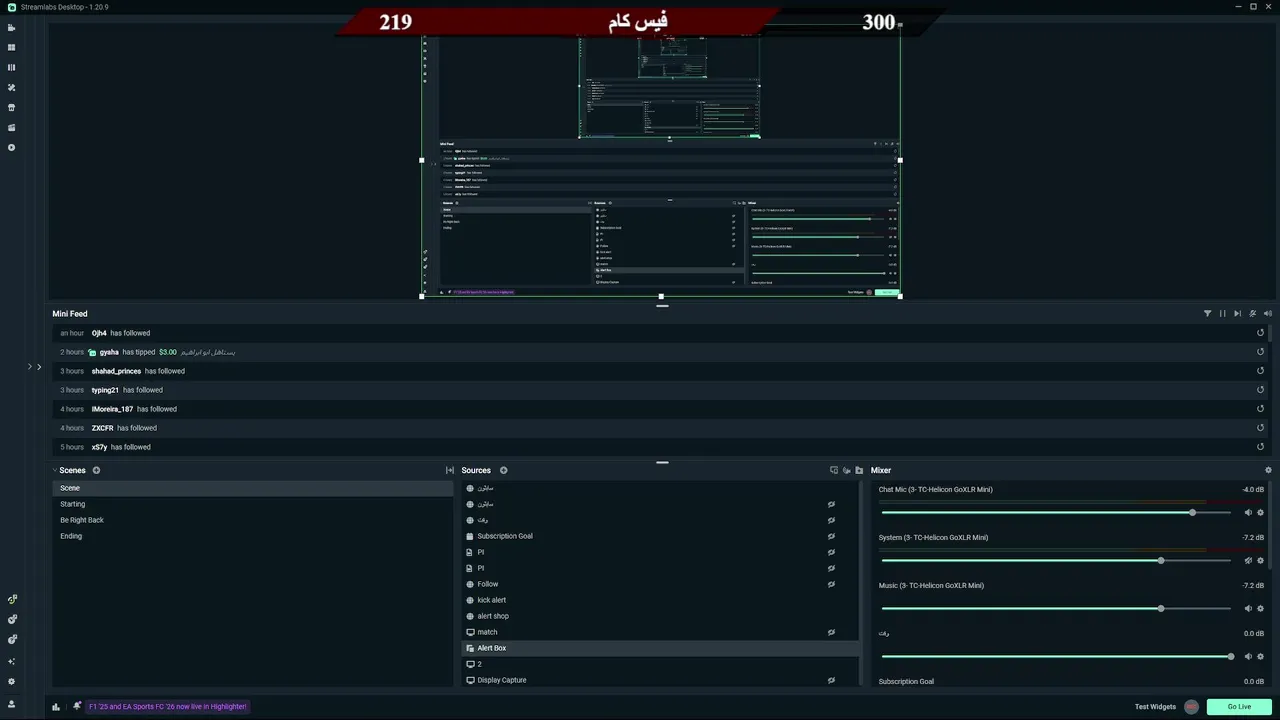Open the F1 '25 Highlighter announcement link
The image size is (1280, 720).
167,706
